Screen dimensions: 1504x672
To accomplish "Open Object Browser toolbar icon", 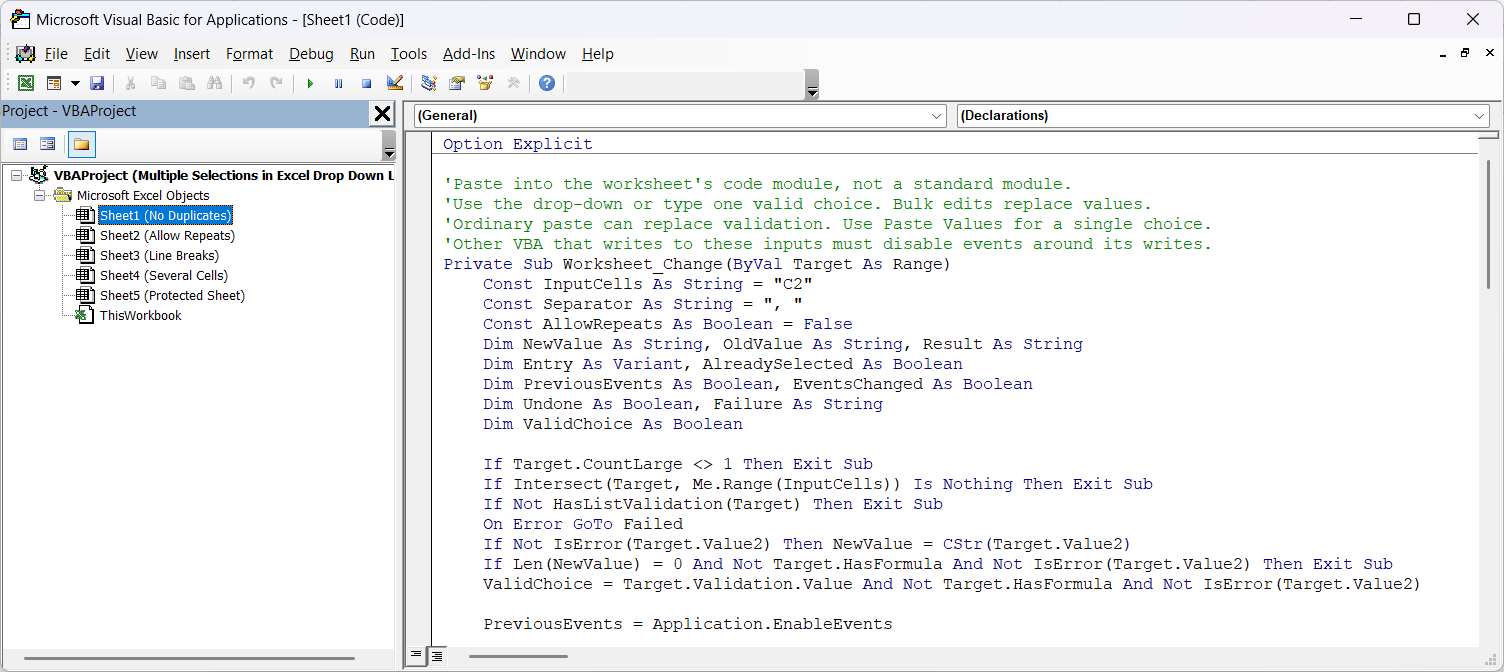I will pyautogui.click(x=485, y=83).
